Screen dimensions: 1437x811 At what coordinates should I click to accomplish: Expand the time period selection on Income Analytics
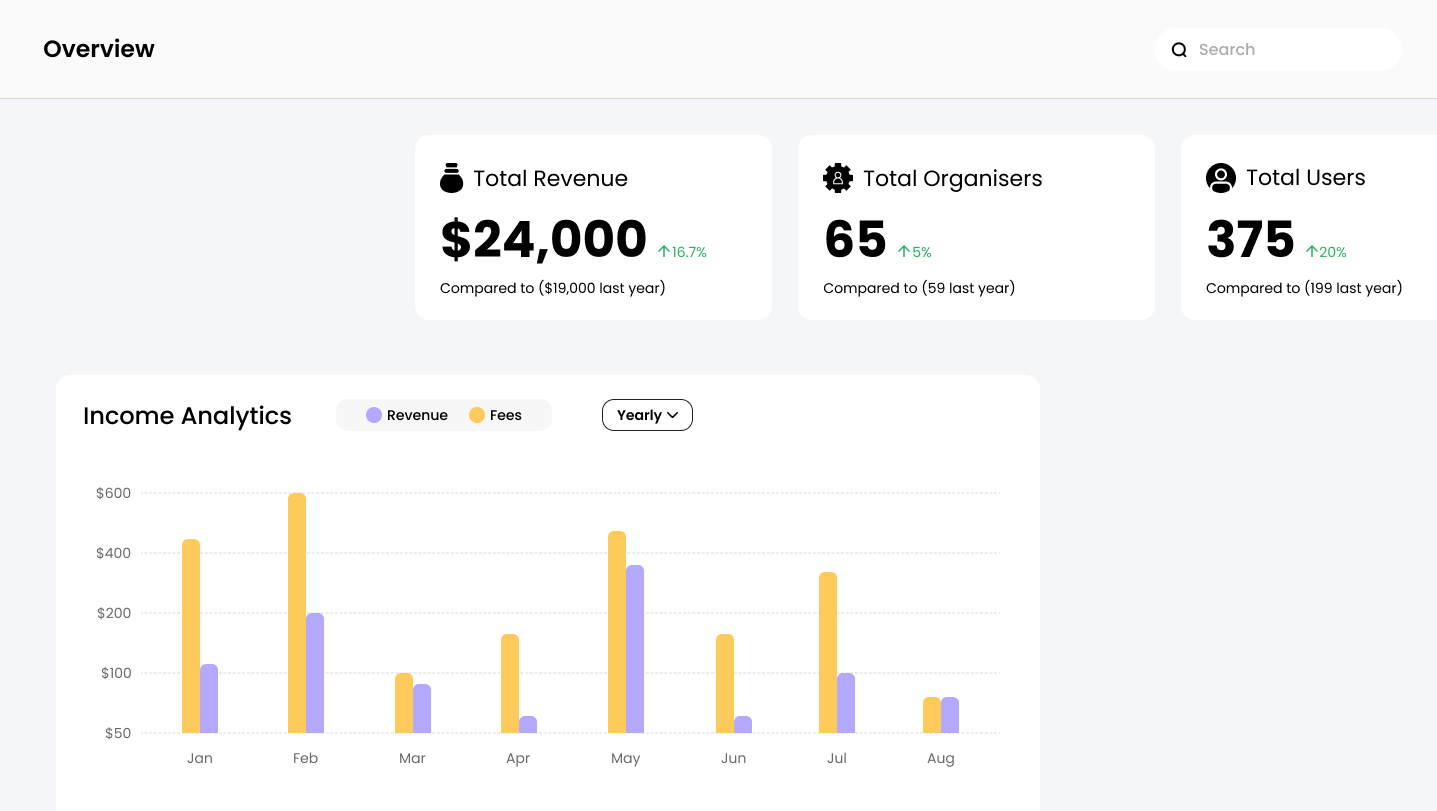646,414
